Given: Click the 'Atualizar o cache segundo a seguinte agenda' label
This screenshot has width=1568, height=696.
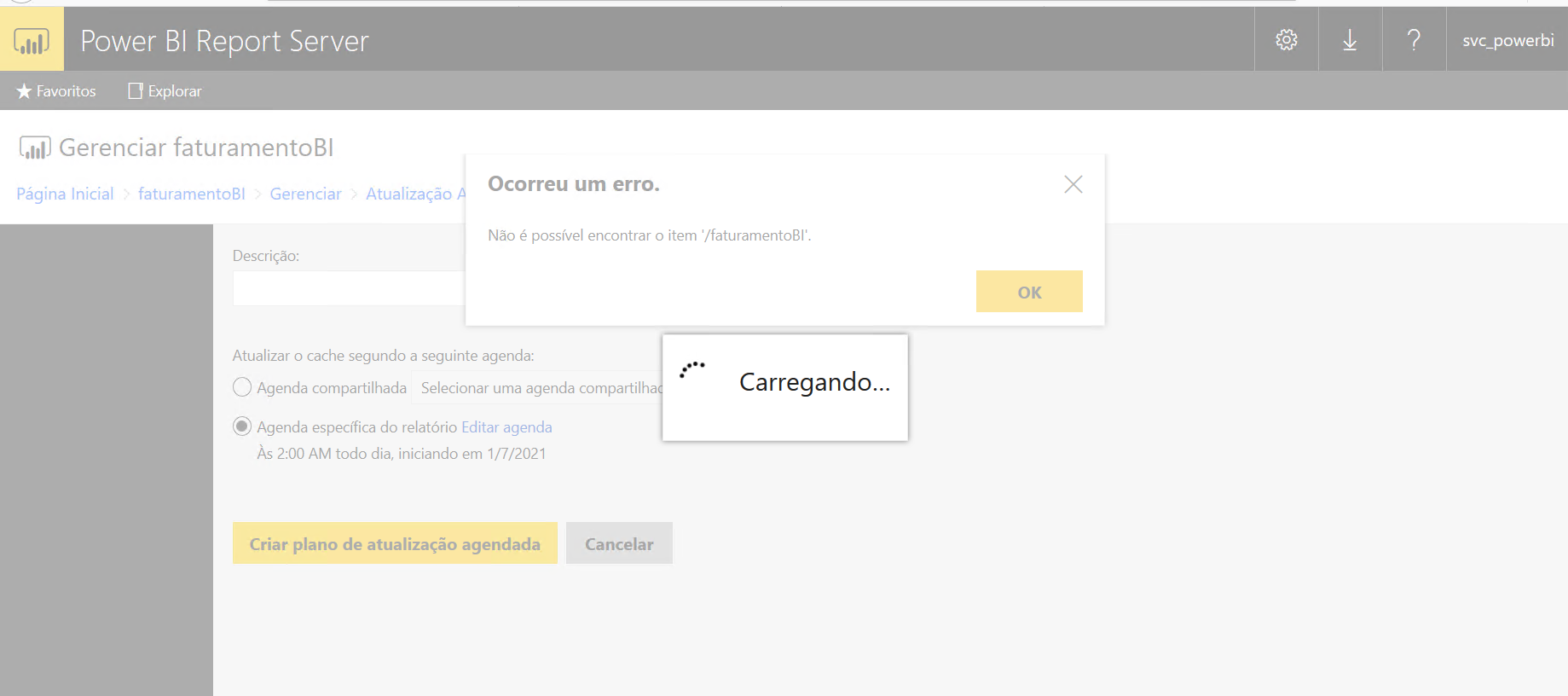Looking at the screenshot, I should click(x=384, y=356).
